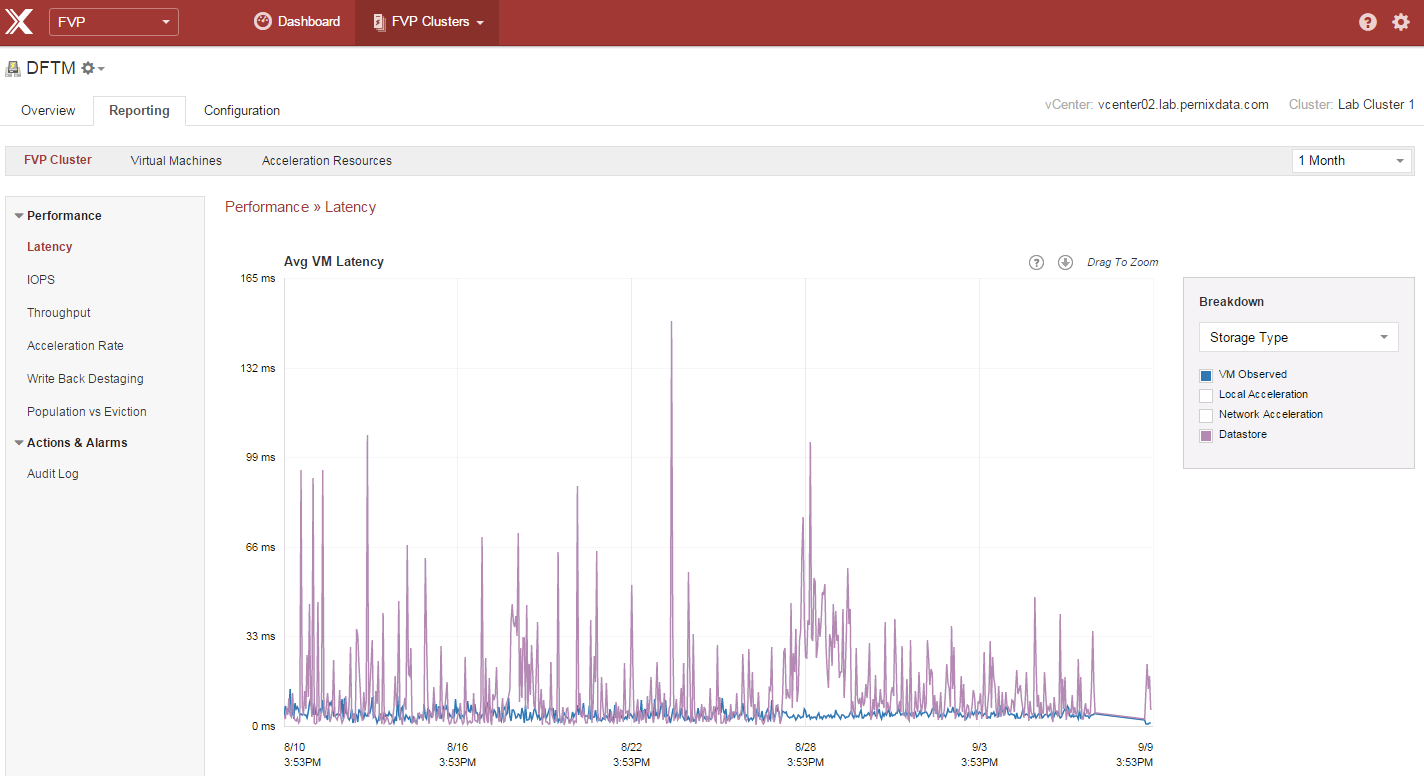The width and height of the screenshot is (1424, 776).
Task: Open the chart help icon near Drag To Zoom
Action: (x=1036, y=262)
